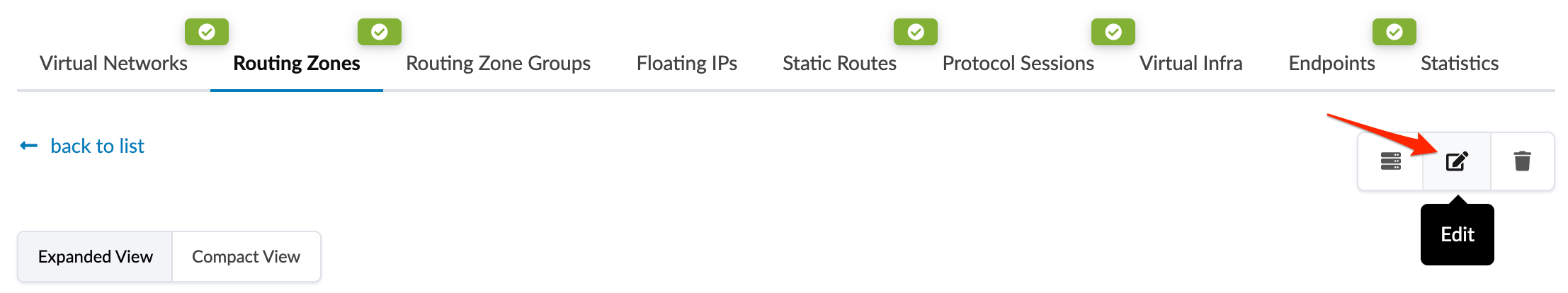Open the Virtual Networks tab

point(113,64)
